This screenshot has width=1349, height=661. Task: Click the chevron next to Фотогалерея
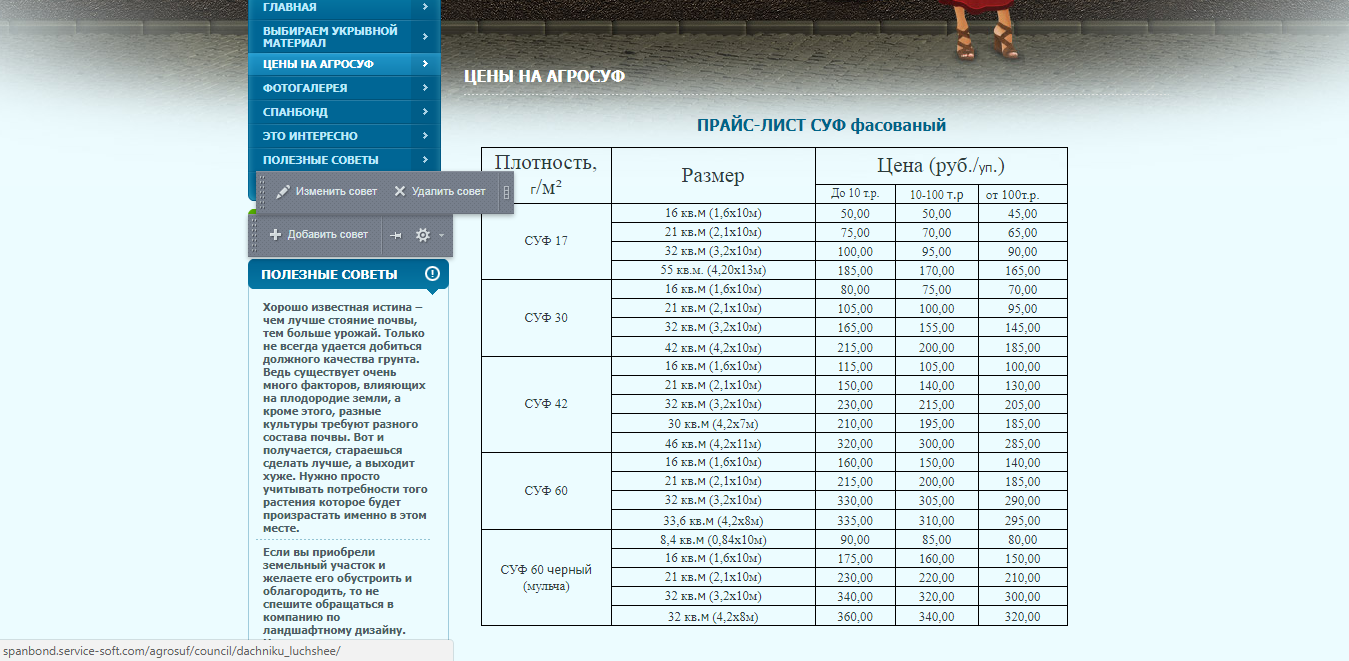click(x=426, y=88)
